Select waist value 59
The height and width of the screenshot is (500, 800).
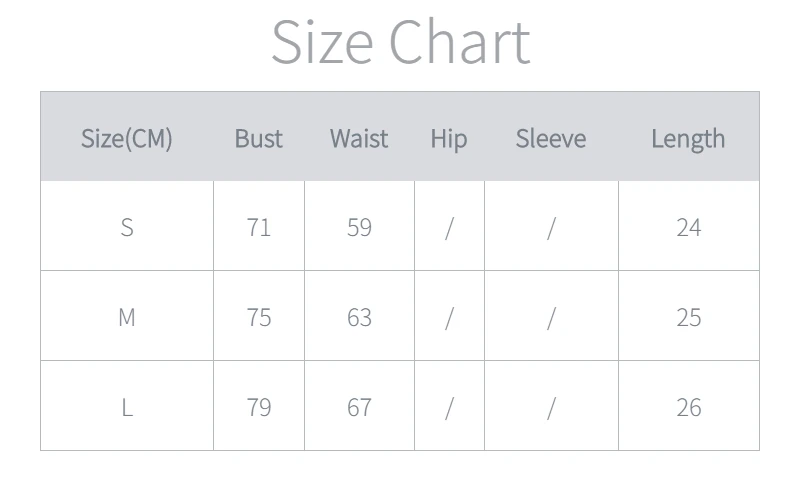point(359,227)
